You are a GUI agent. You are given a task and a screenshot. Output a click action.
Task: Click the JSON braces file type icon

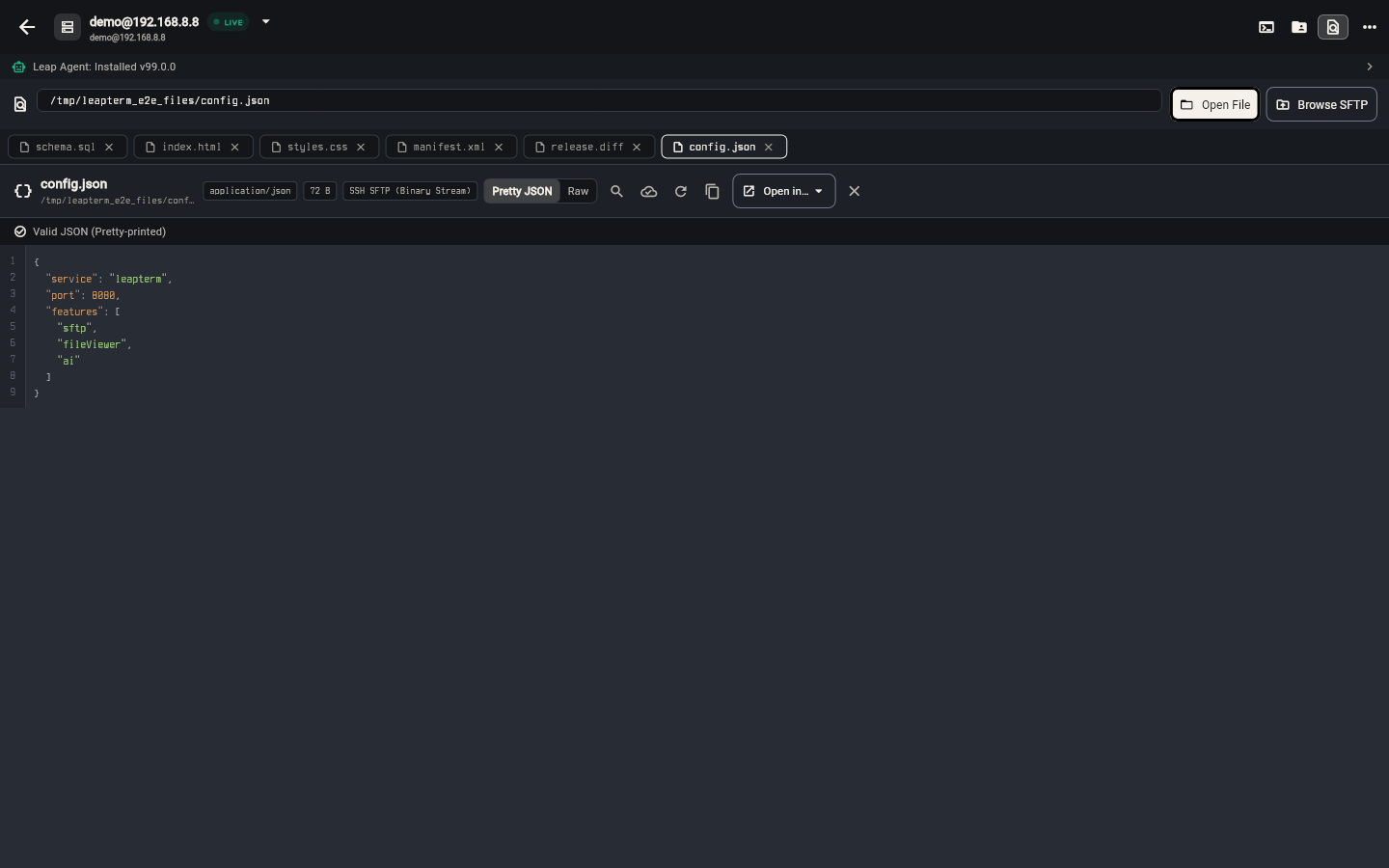[x=23, y=191]
